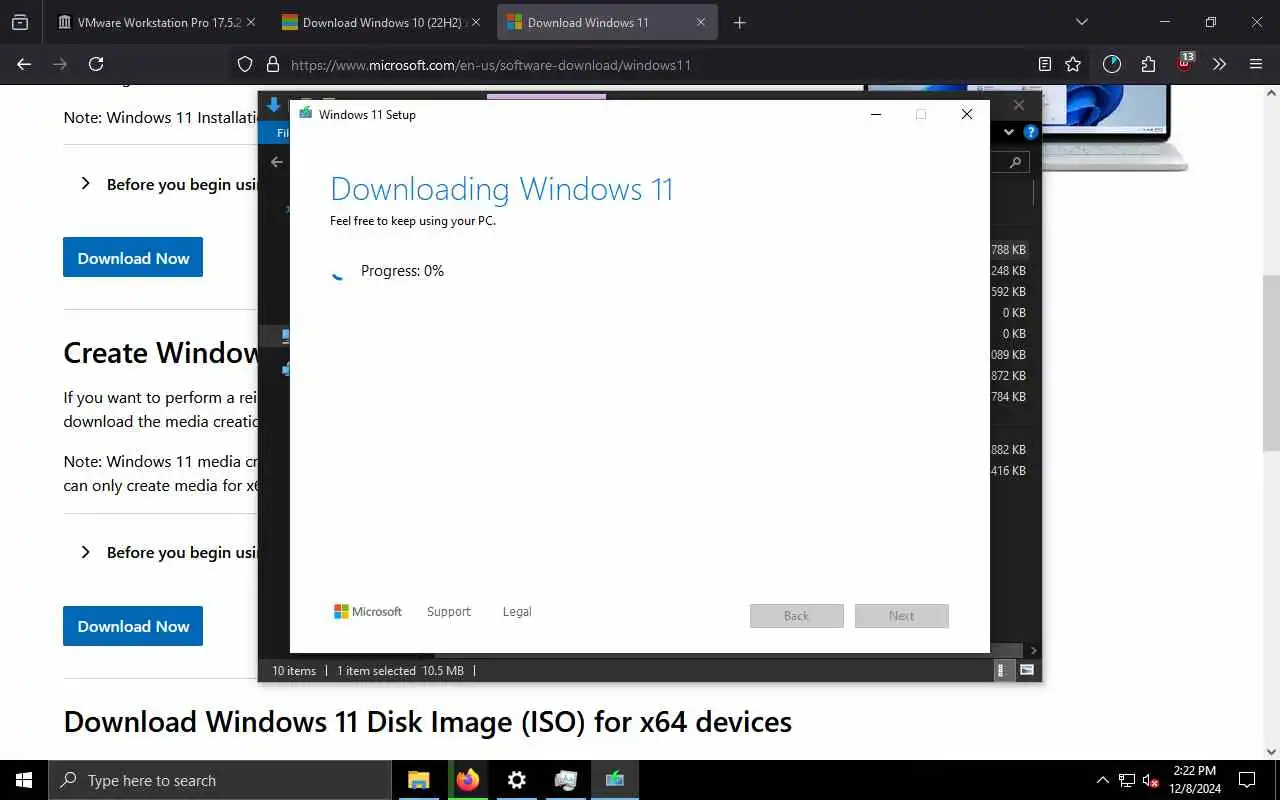Open the uBlock extension badge icon
The height and width of the screenshot is (800, 1280).
(1185, 63)
